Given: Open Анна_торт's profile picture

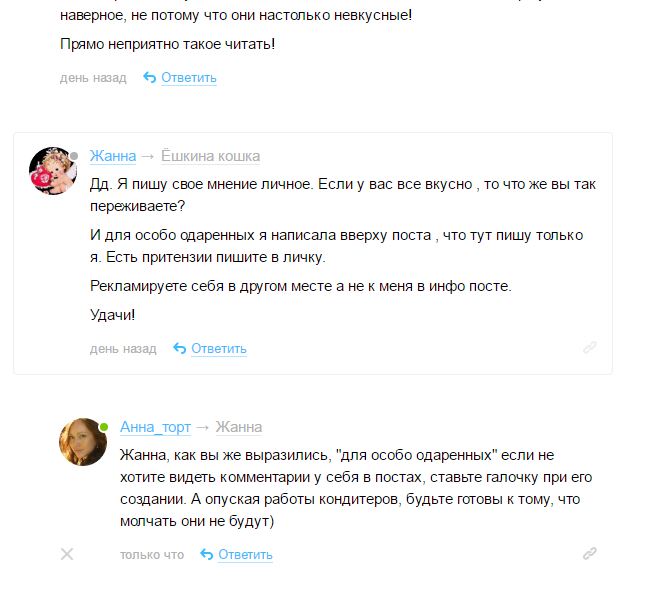Looking at the screenshot, I should [x=83, y=442].
